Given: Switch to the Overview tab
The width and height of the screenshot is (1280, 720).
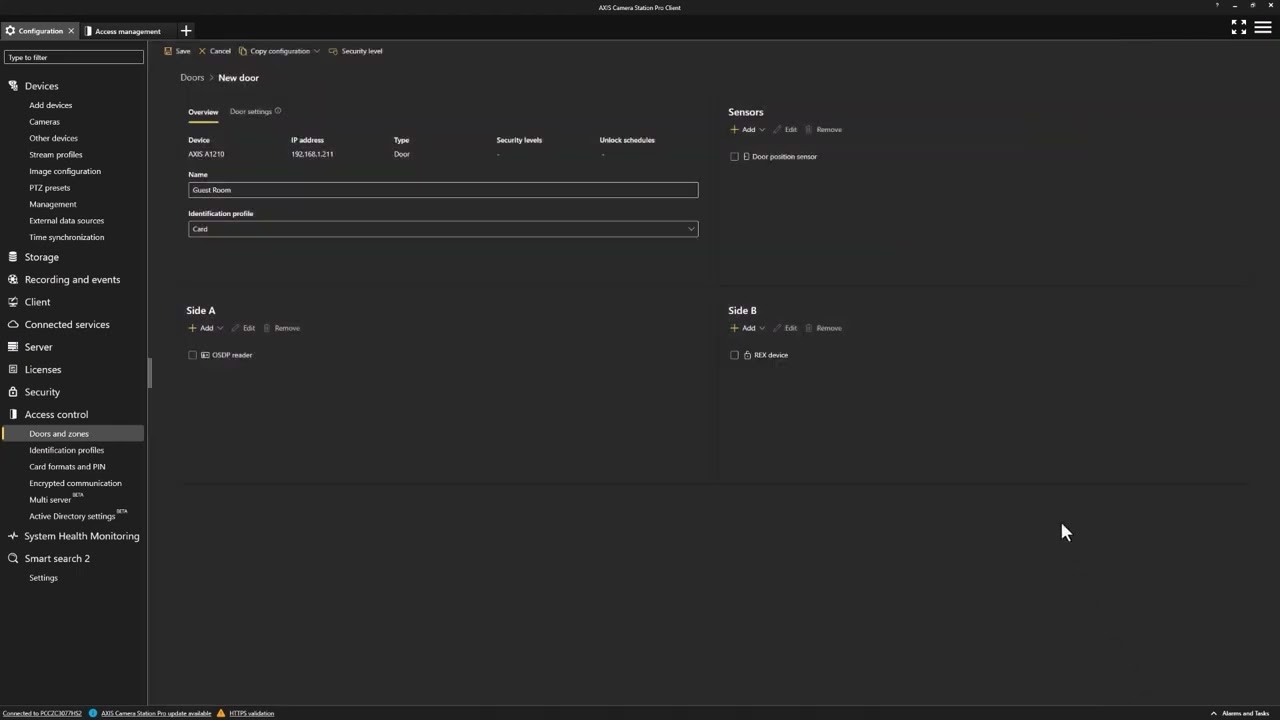Looking at the screenshot, I should tap(203, 112).
